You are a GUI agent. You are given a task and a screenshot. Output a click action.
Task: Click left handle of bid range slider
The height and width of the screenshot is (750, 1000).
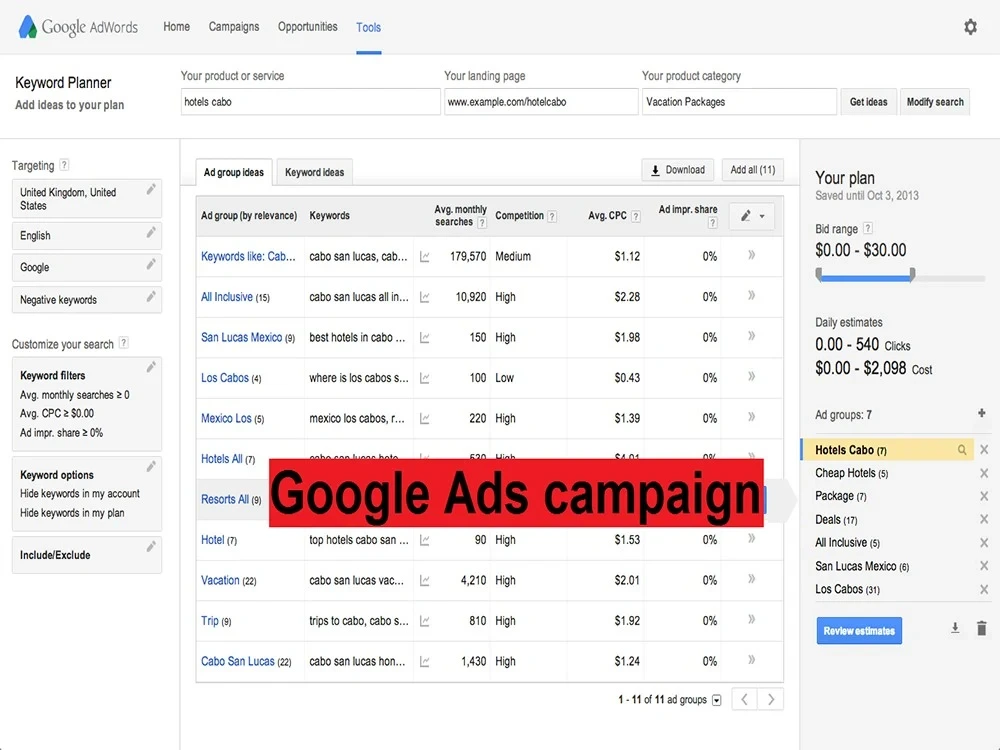pos(819,275)
